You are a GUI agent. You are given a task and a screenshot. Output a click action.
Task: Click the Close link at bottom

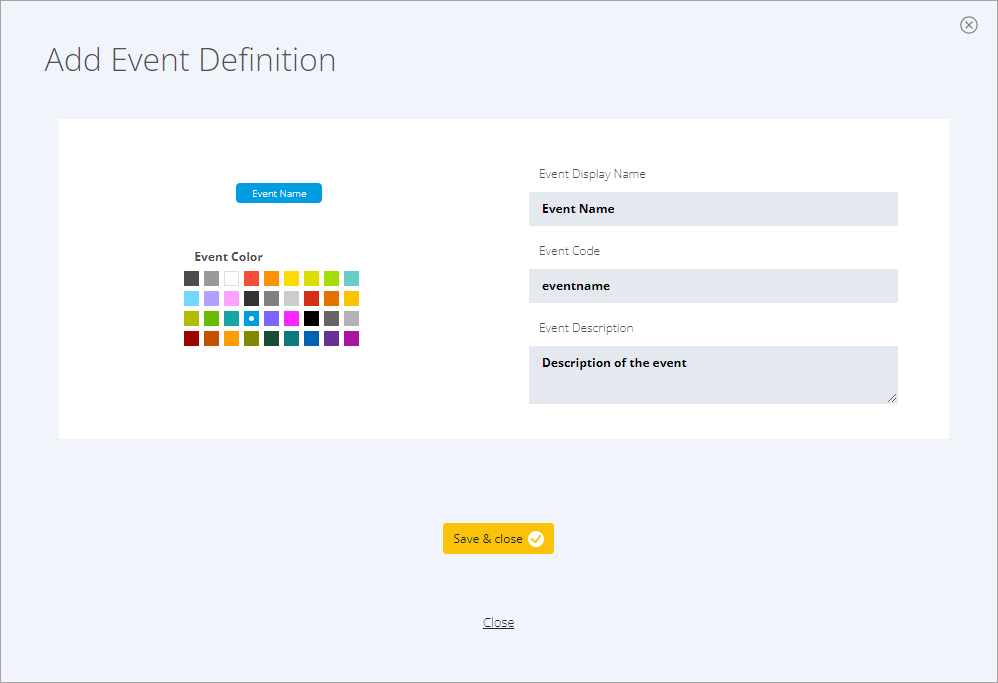click(x=498, y=623)
